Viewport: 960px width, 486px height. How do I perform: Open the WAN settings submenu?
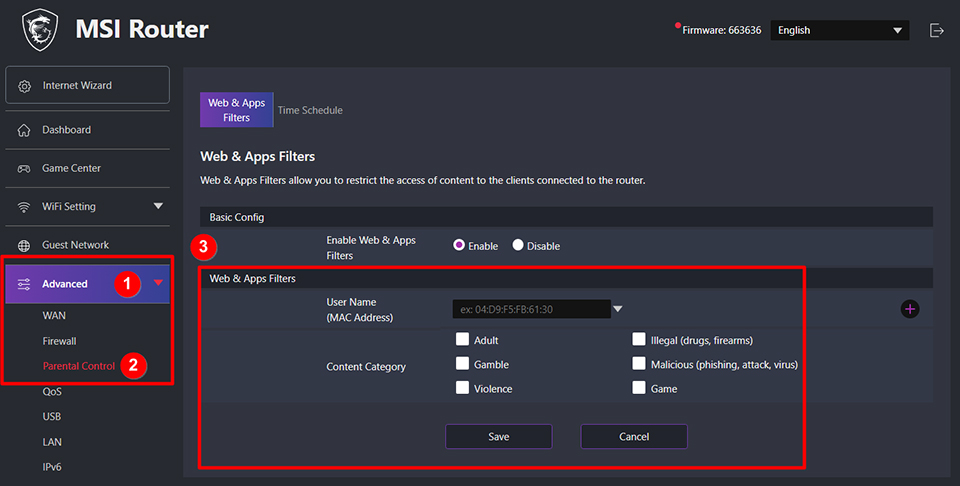54,316
